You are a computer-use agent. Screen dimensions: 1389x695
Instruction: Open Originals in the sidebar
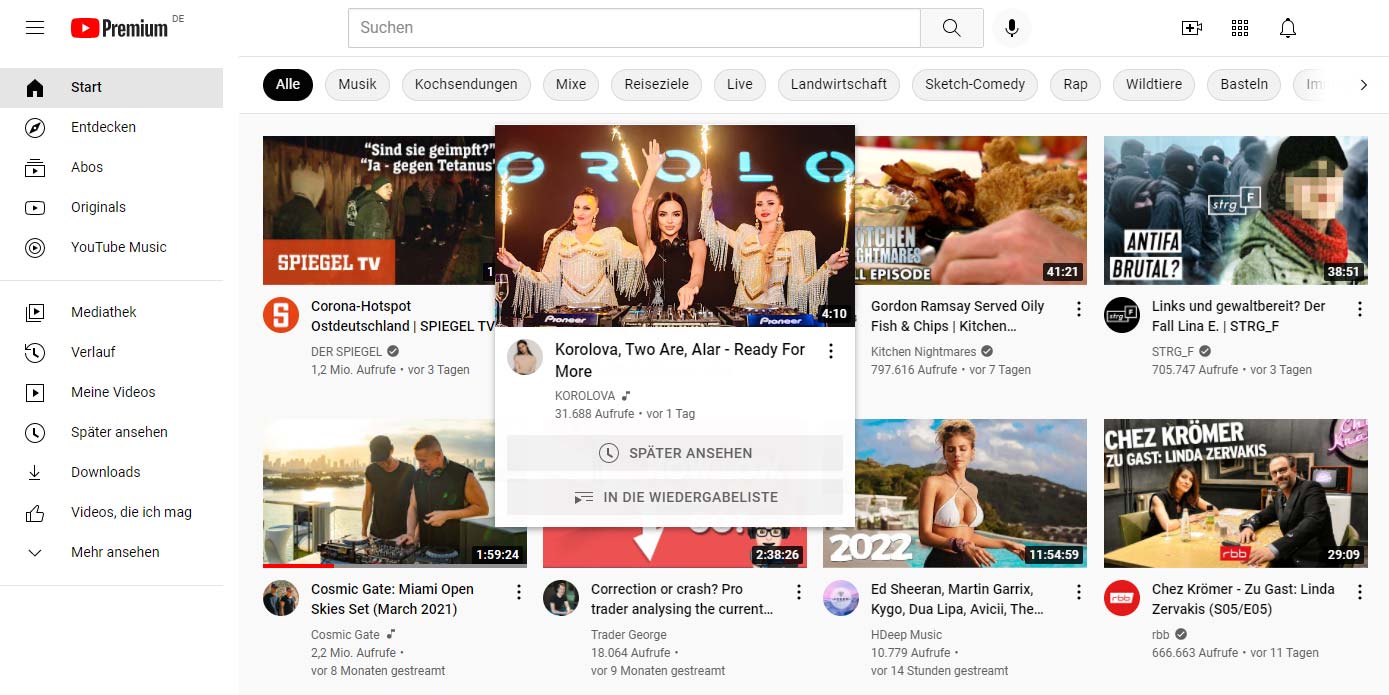click(x=111, y=207)
